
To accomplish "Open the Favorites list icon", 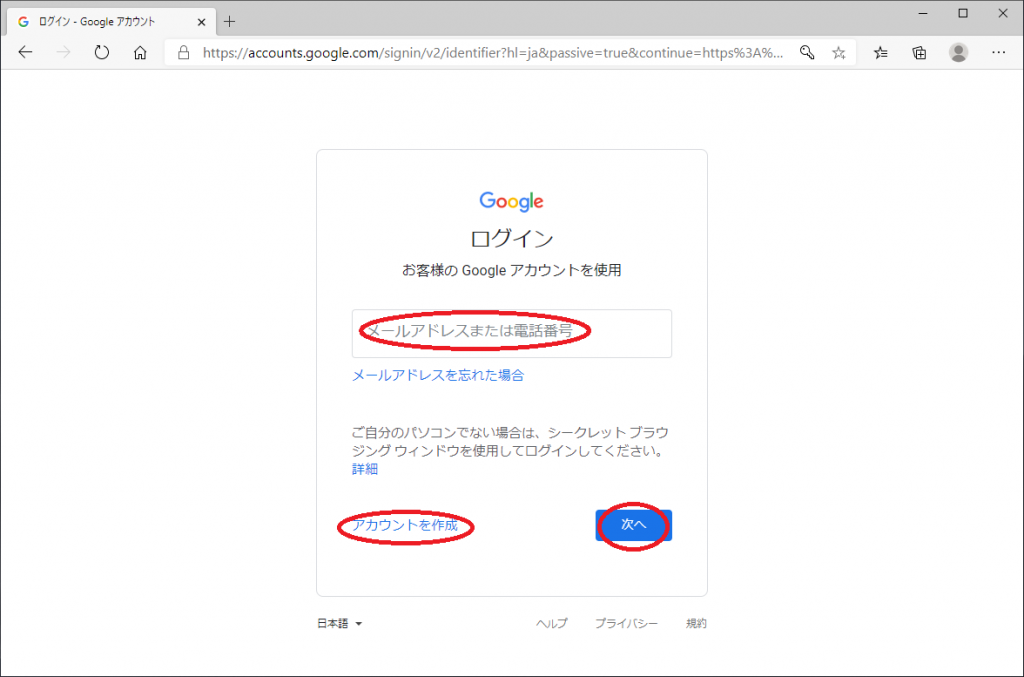I will (881, 53).
